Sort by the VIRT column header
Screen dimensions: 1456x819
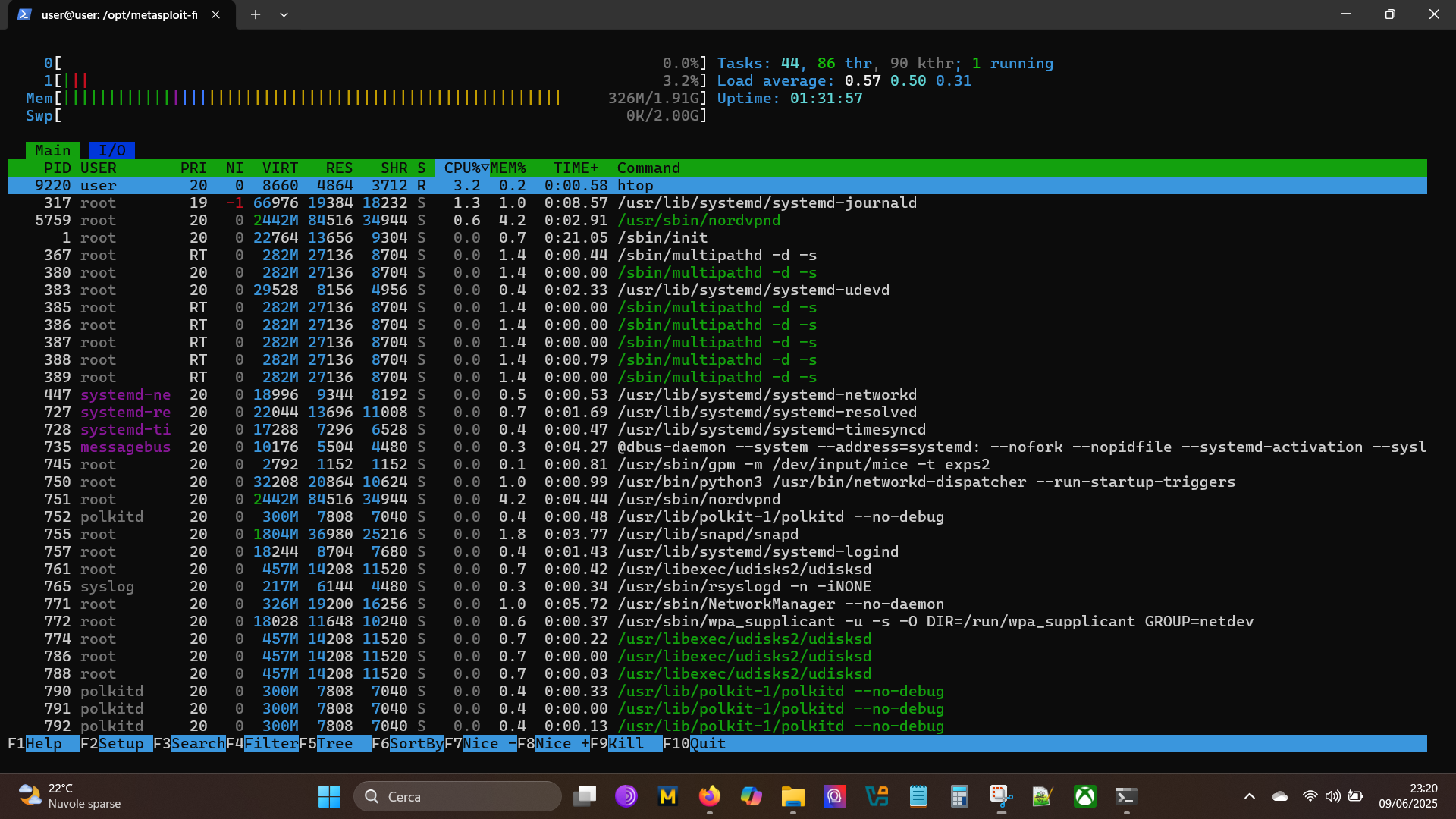pyautogui.click(x=280, y=168)
